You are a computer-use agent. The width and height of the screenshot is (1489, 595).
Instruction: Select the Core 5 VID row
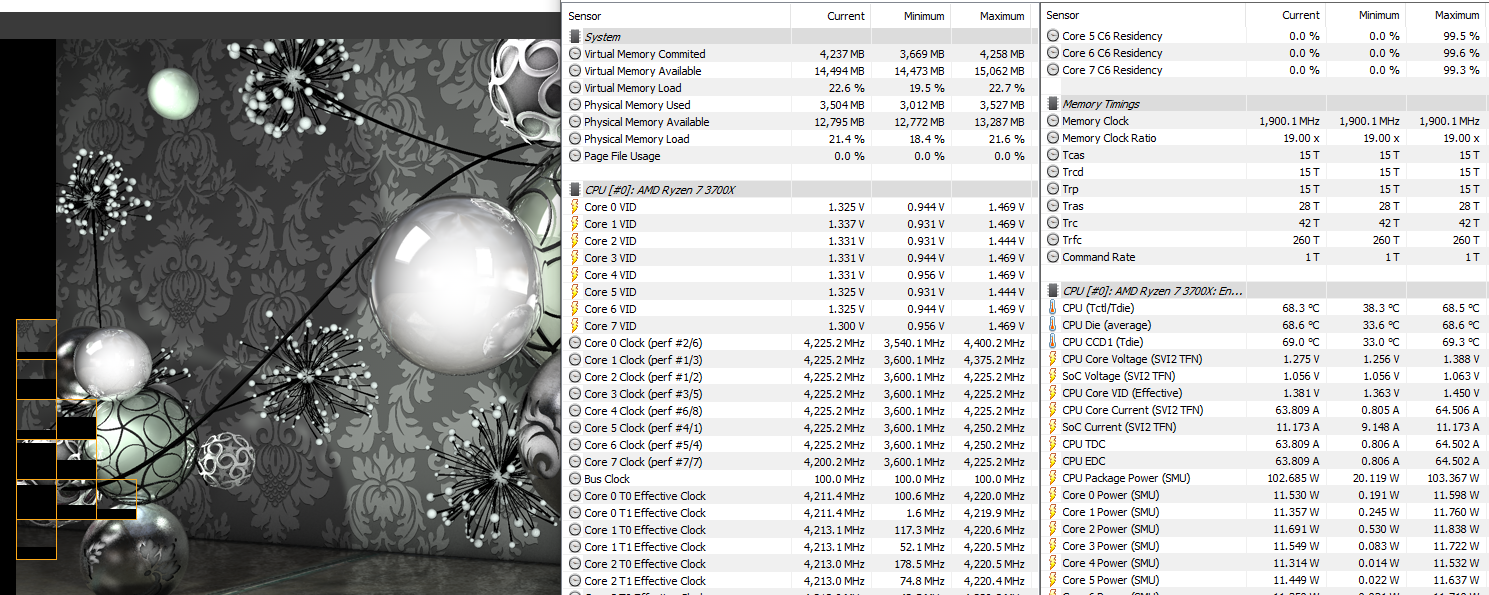tap(798, 292)
